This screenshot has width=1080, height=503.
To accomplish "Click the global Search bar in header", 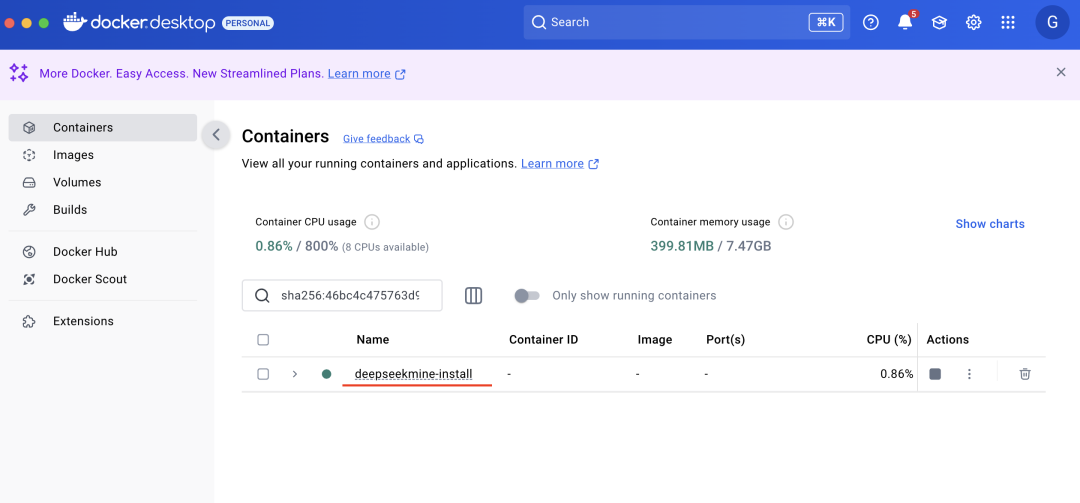I will pos(687,23).
